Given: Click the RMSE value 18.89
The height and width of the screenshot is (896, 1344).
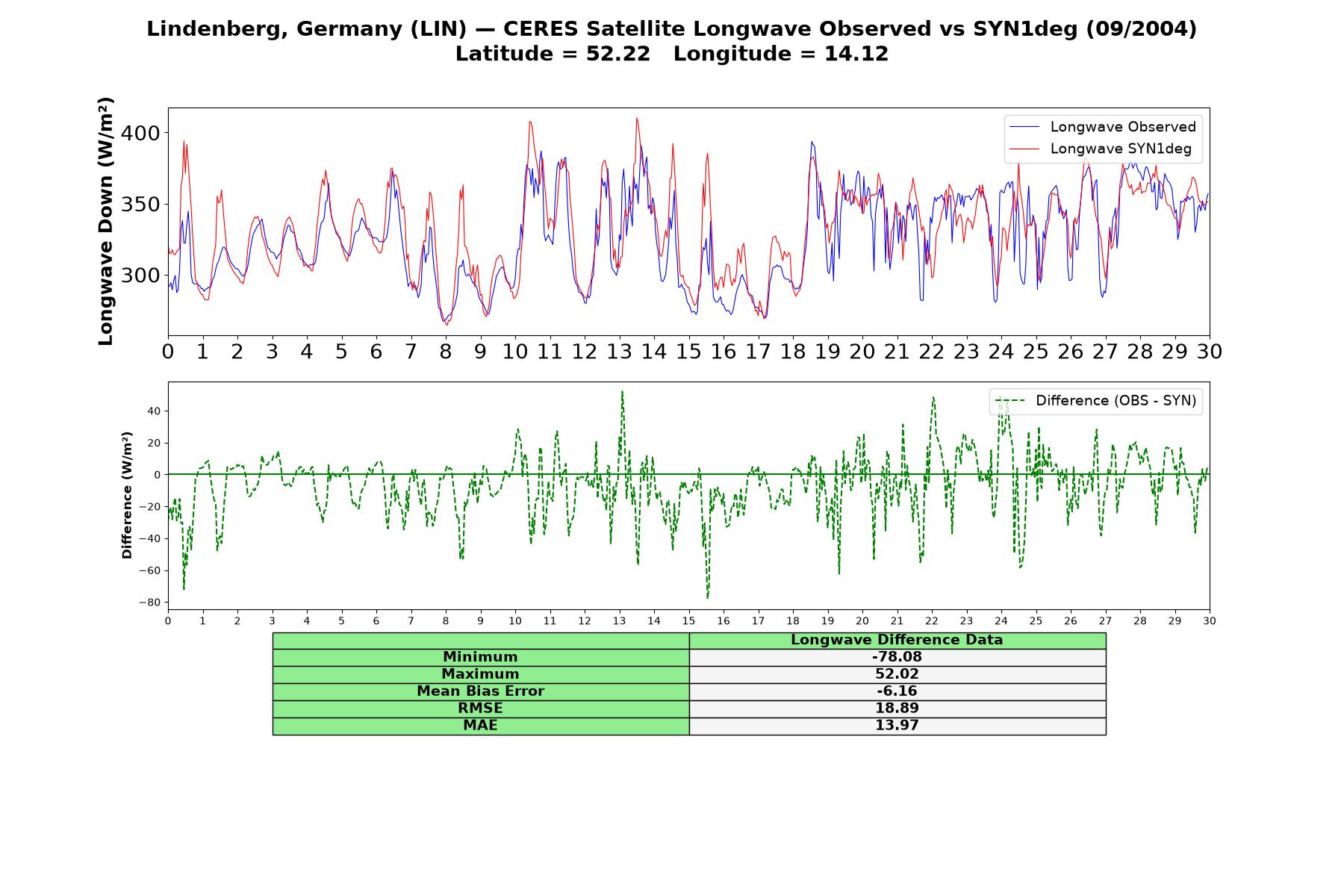Looking at the screenshot, I should [897, 709].
